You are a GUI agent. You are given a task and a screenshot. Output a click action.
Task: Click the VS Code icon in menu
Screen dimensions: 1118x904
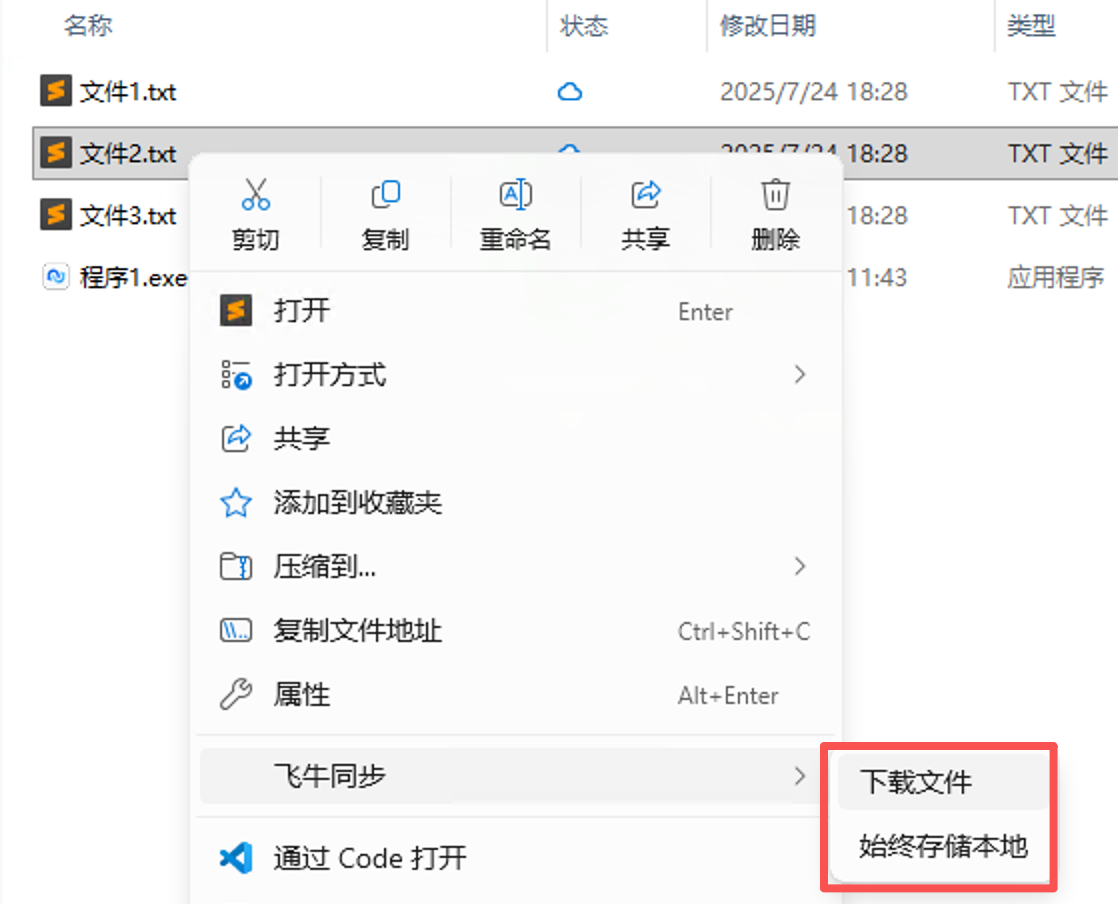point(236,858)
